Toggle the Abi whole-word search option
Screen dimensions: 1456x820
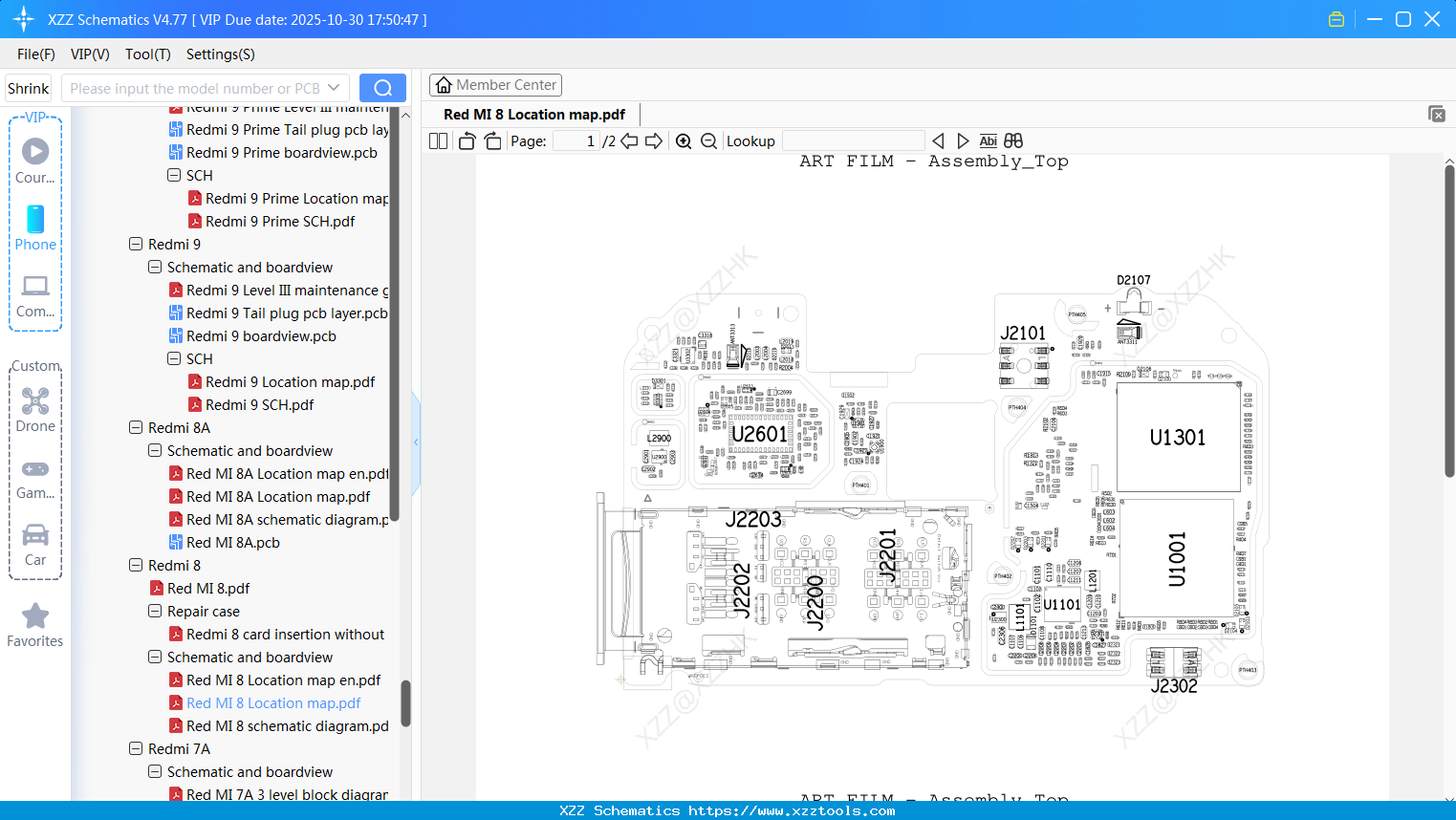988,140
